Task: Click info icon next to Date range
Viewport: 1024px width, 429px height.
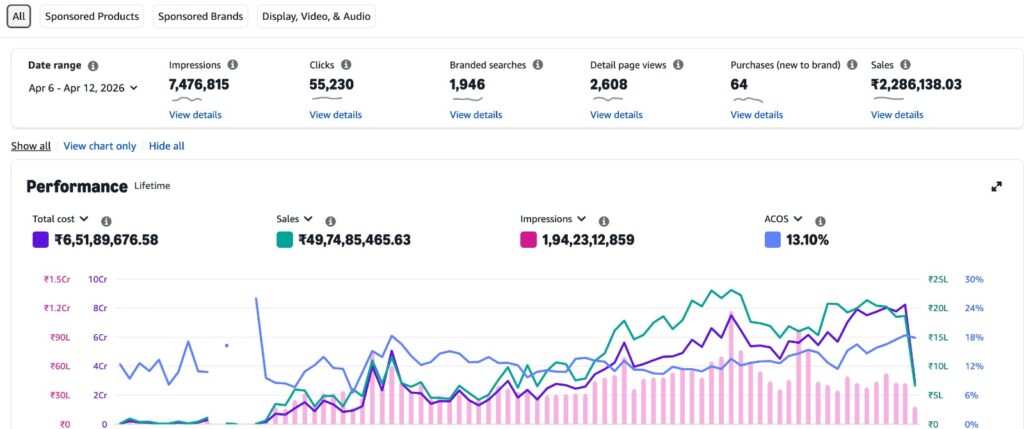Action: click(x=93, y=66)
